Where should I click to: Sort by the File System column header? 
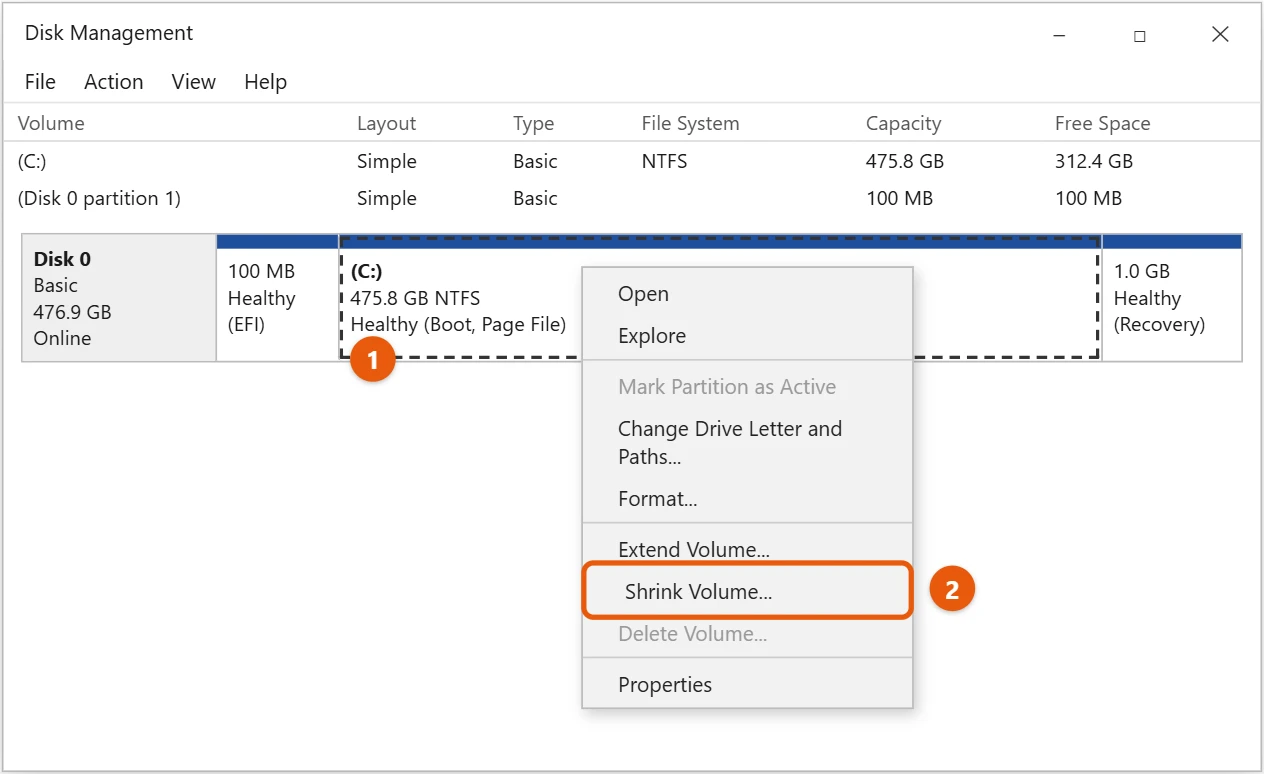[x=690, y=123]
